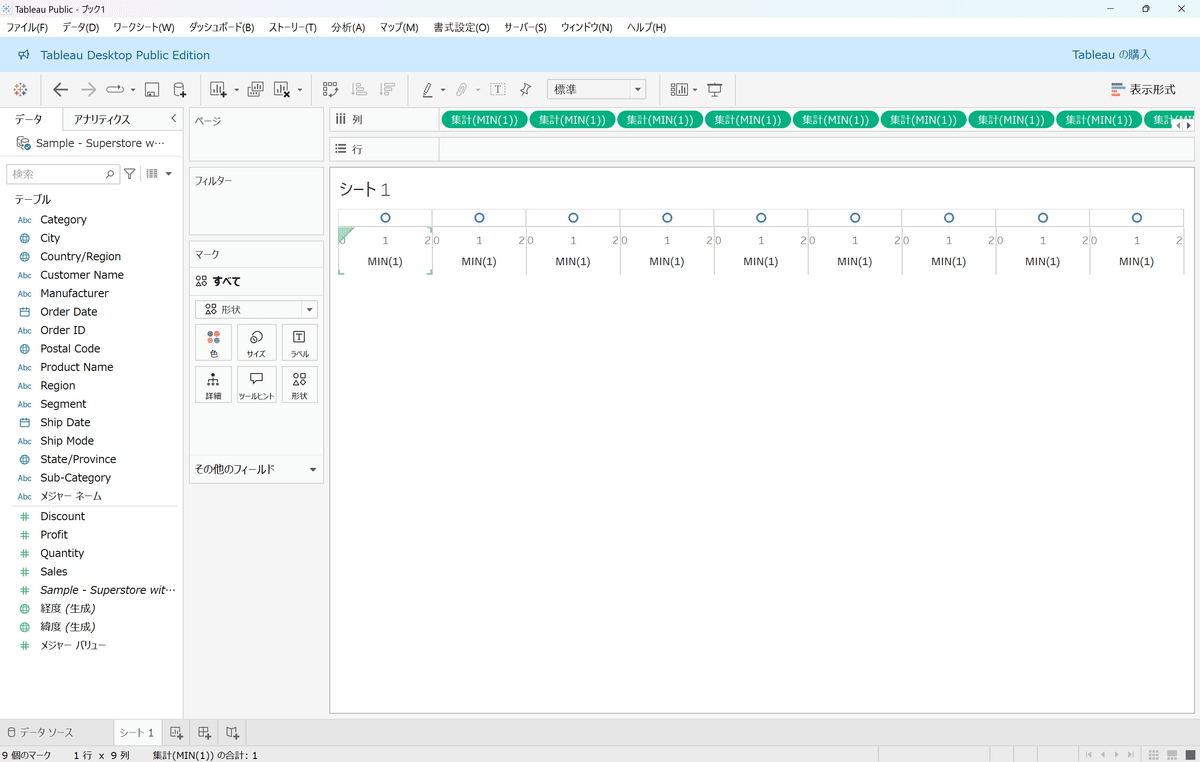
Task: Open the ファイル(F) menu
Action: (x=28, y=27)
